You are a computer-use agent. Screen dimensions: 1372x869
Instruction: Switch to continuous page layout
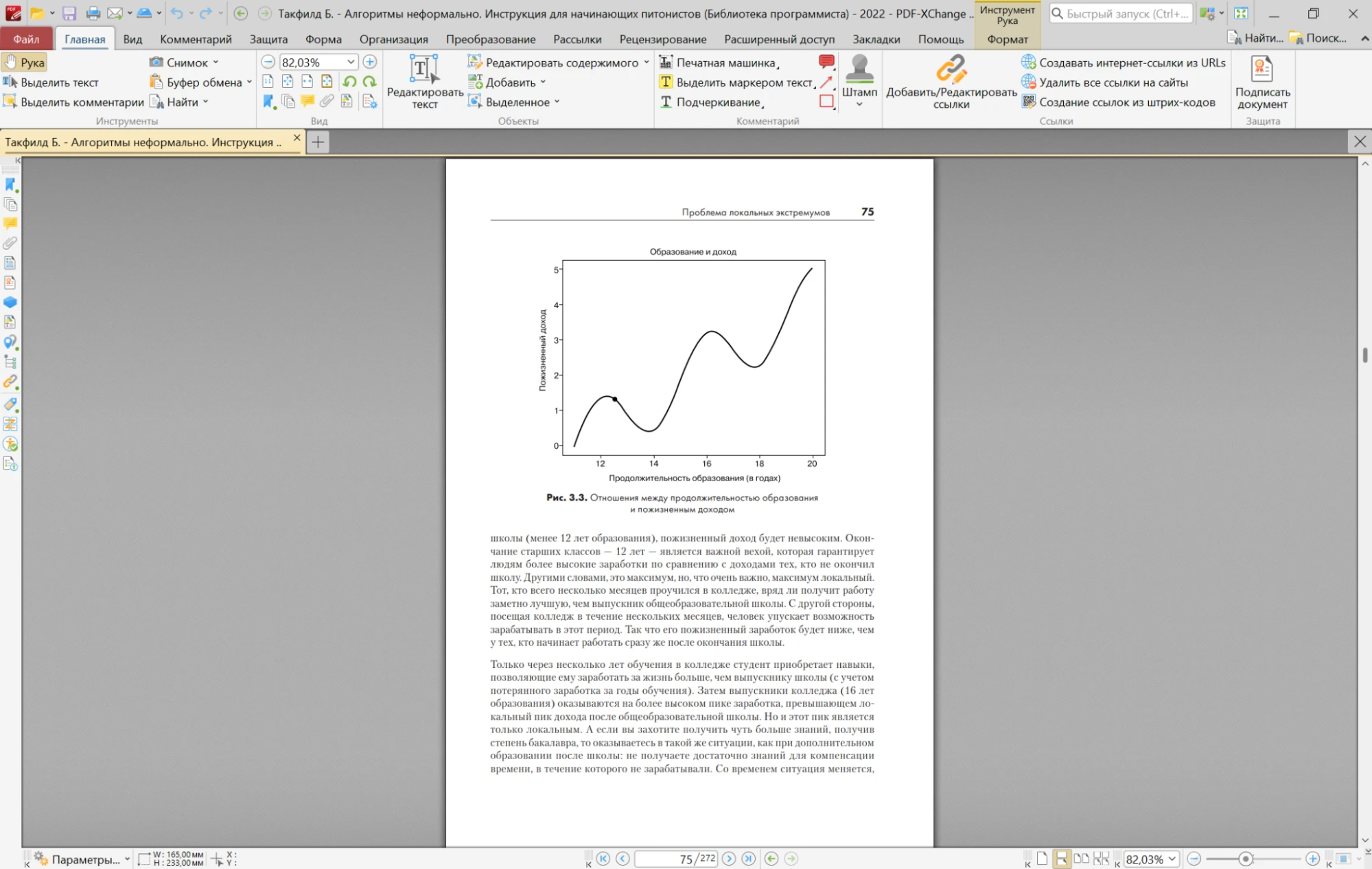click(1061, 859)
